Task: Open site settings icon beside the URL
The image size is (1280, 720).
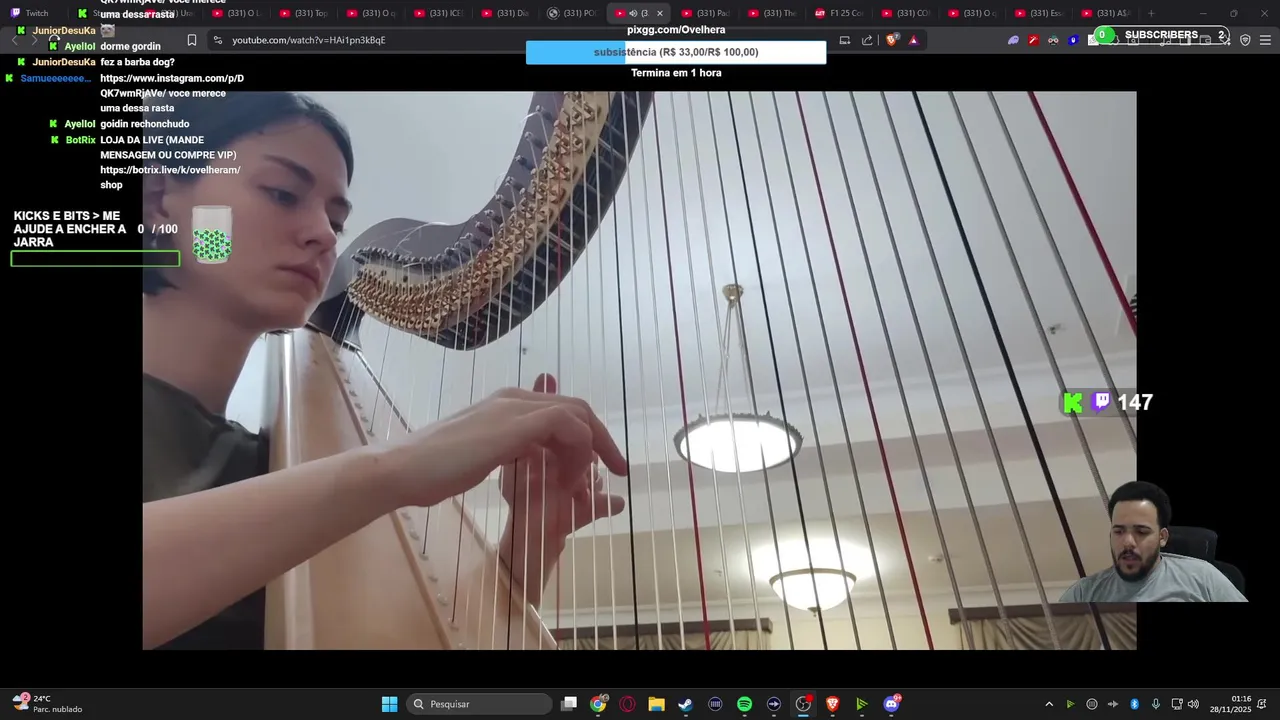Action: (218, 40)
